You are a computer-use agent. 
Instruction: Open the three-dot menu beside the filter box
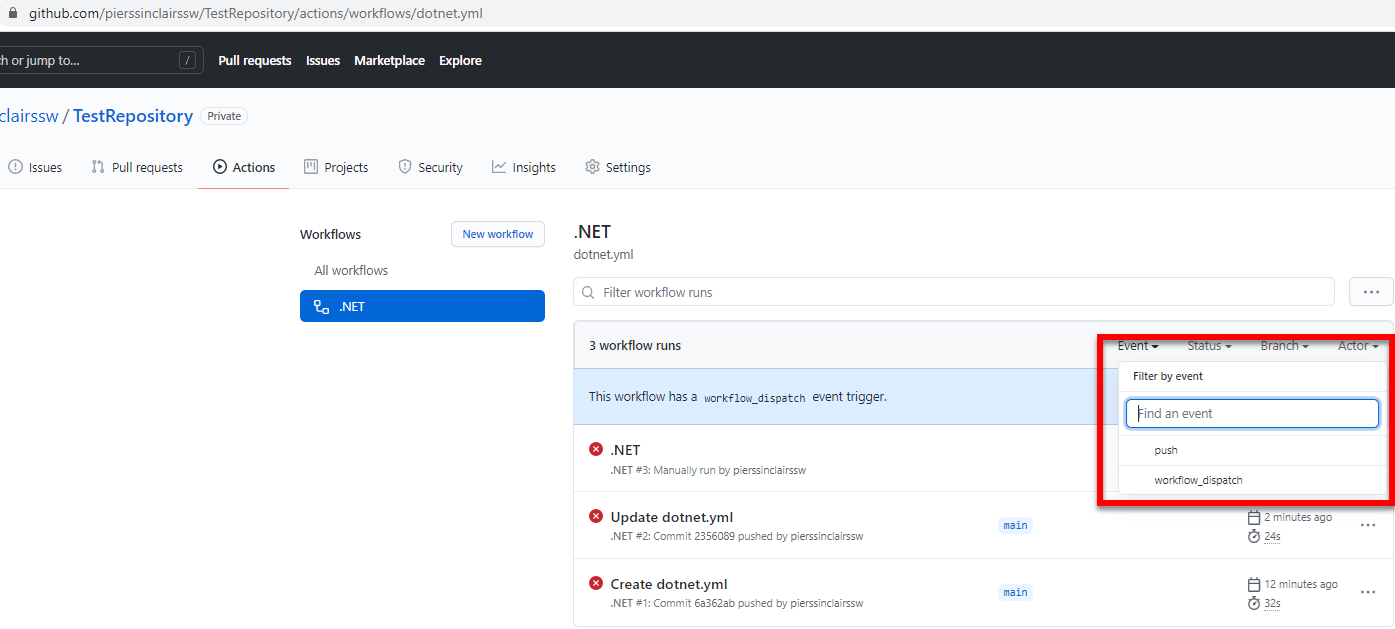(1371, 292)
